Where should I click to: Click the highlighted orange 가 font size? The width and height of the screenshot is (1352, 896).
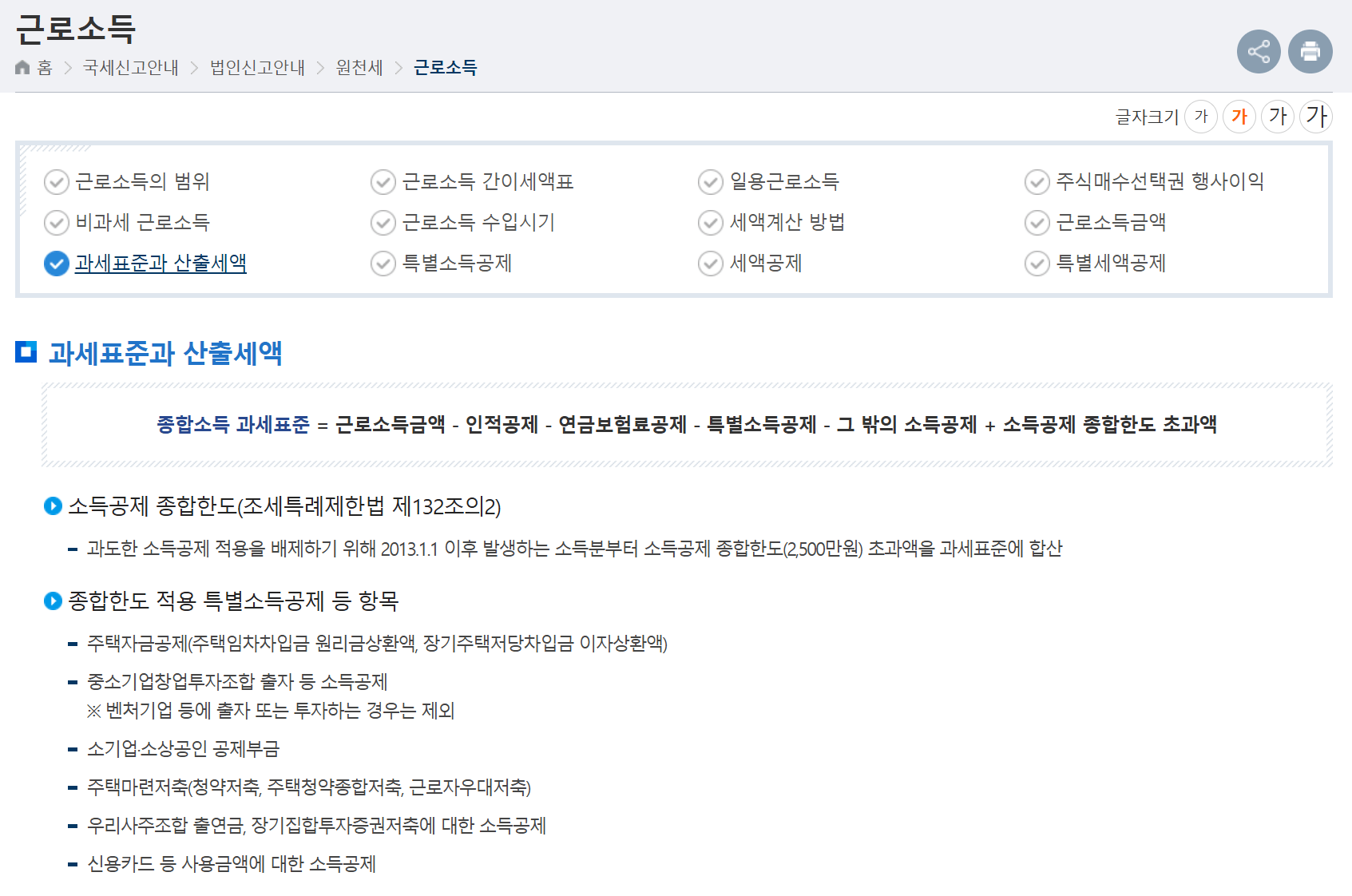1239,116
